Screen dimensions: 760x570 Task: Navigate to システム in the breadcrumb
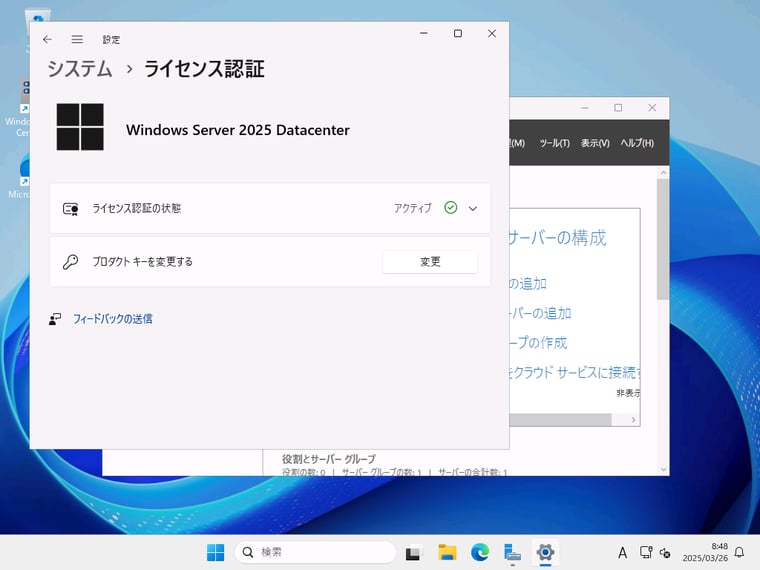[x=80, y=69]
